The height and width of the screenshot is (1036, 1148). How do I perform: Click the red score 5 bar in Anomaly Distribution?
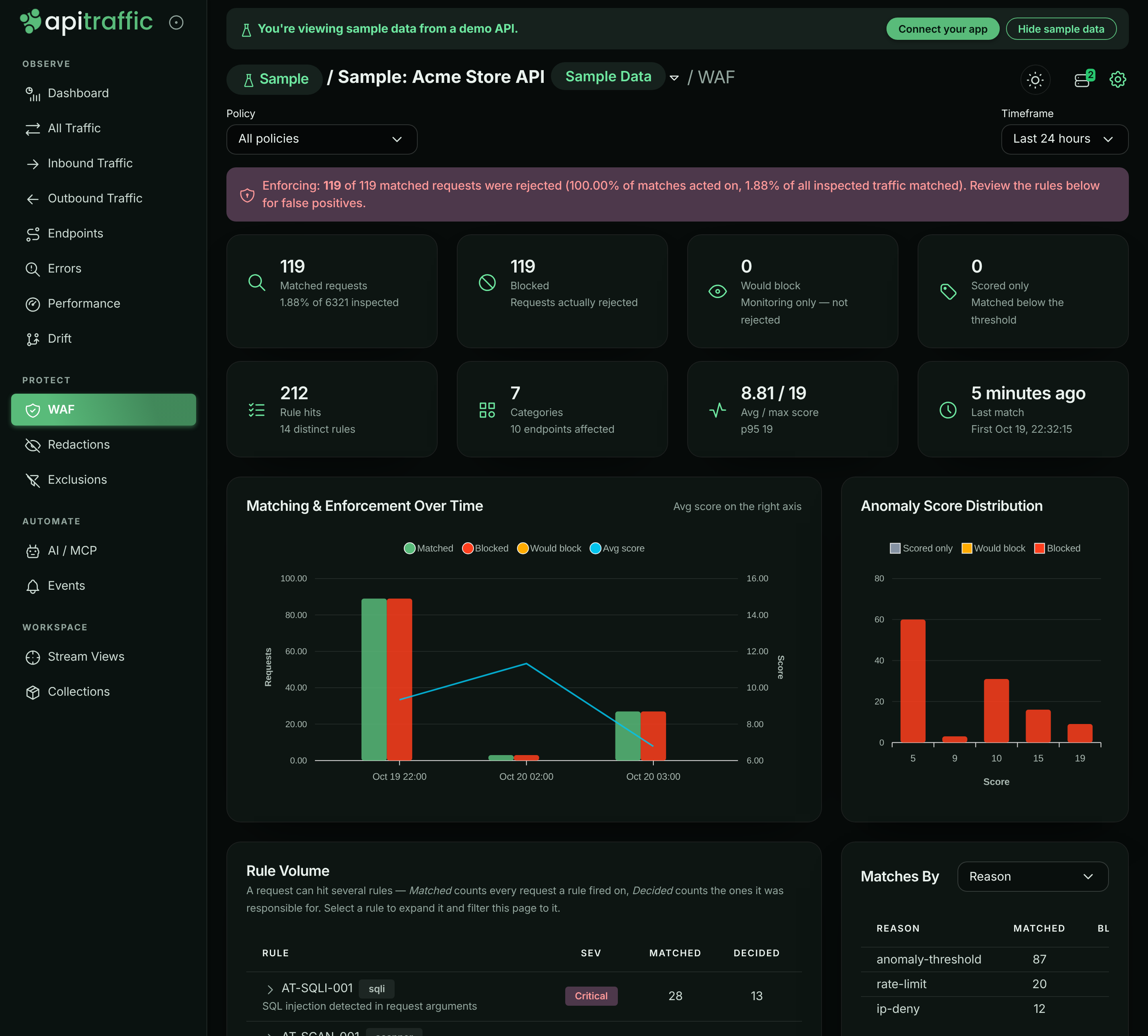(913, 681)
